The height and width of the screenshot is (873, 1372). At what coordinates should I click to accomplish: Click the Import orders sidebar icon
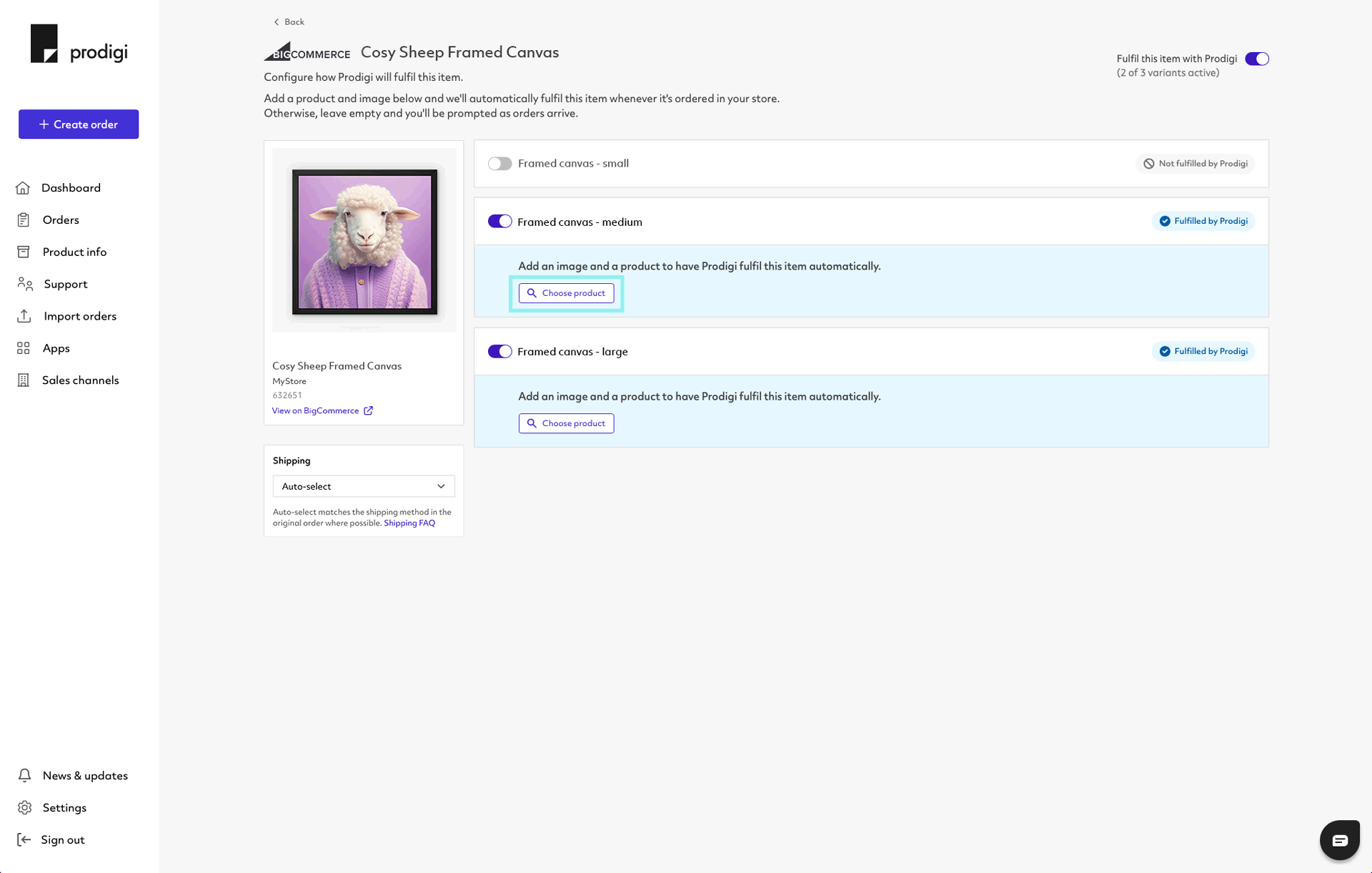[24, 315]
